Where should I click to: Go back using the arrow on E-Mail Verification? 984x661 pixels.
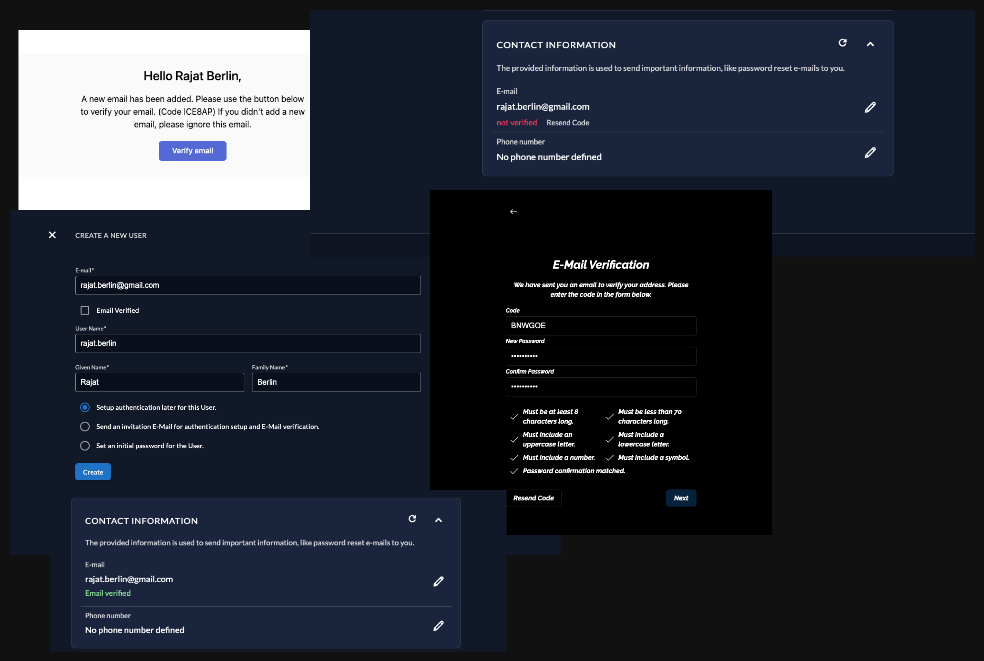(513, 212)
